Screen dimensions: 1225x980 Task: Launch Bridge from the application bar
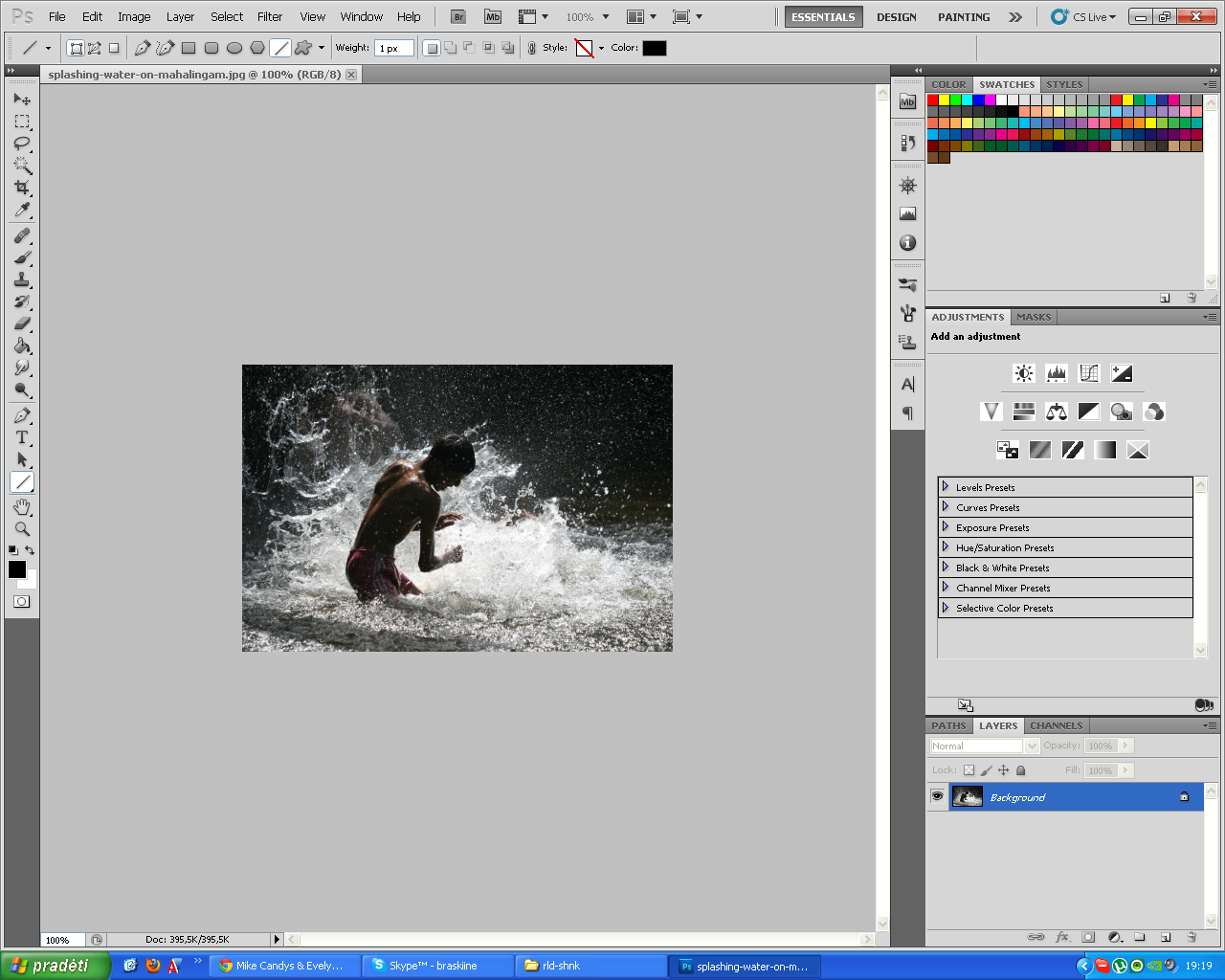[458, 16]
